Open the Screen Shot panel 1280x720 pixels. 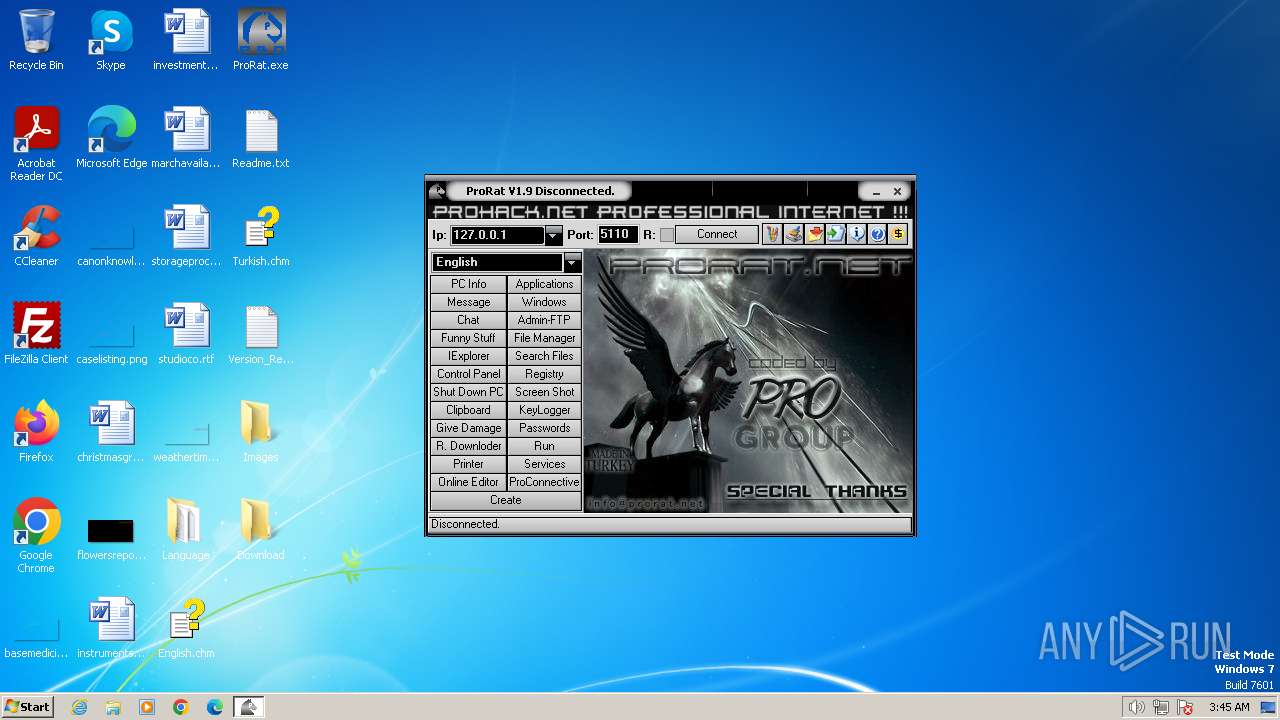(544, 392)
